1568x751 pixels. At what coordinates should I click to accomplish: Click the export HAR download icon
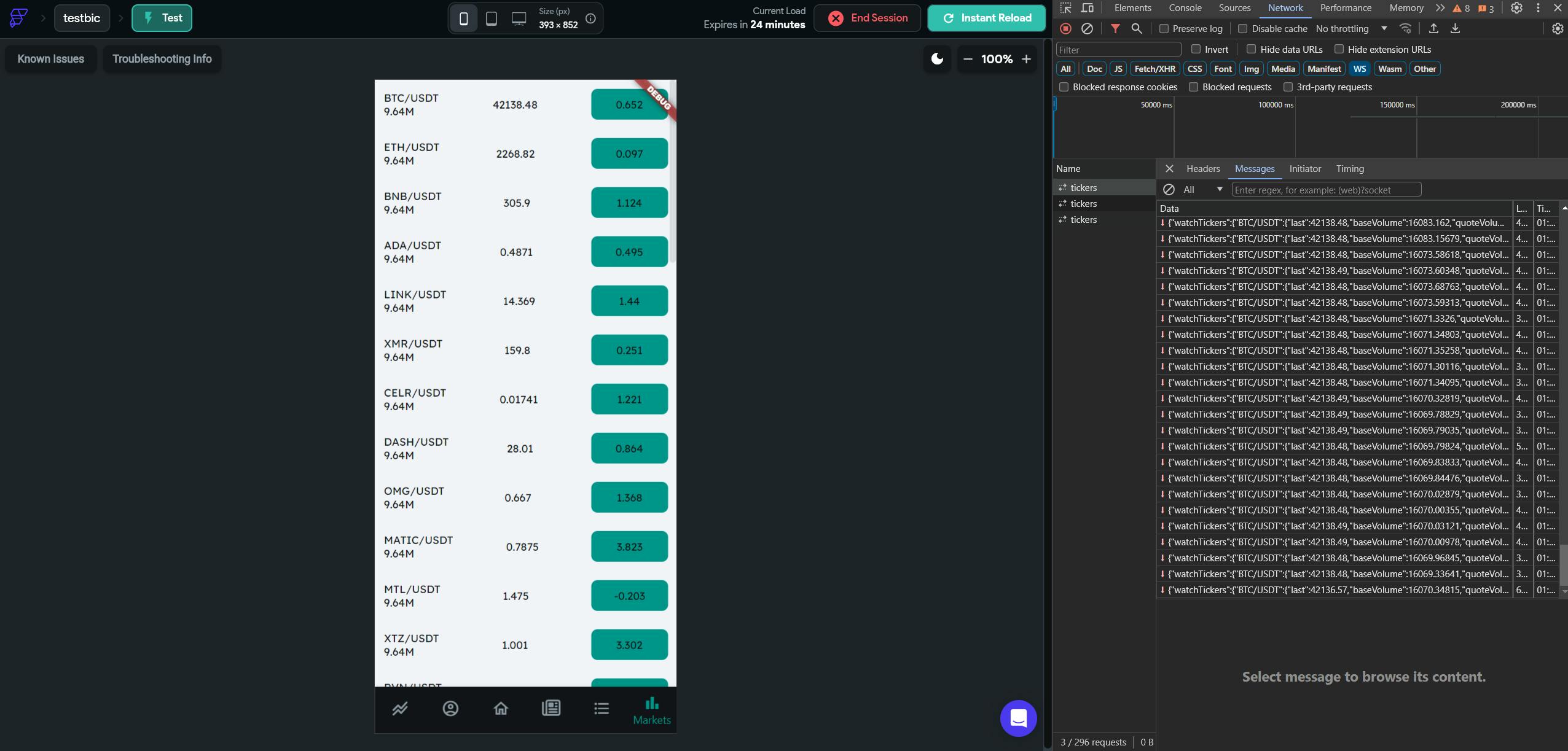(x=1455, y=29)
